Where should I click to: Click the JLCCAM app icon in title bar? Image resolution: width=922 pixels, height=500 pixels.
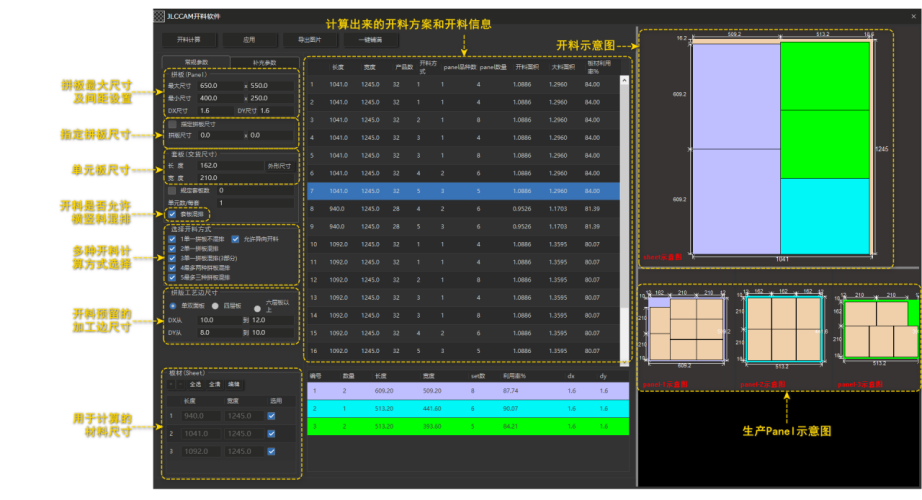tap(159, 16)
